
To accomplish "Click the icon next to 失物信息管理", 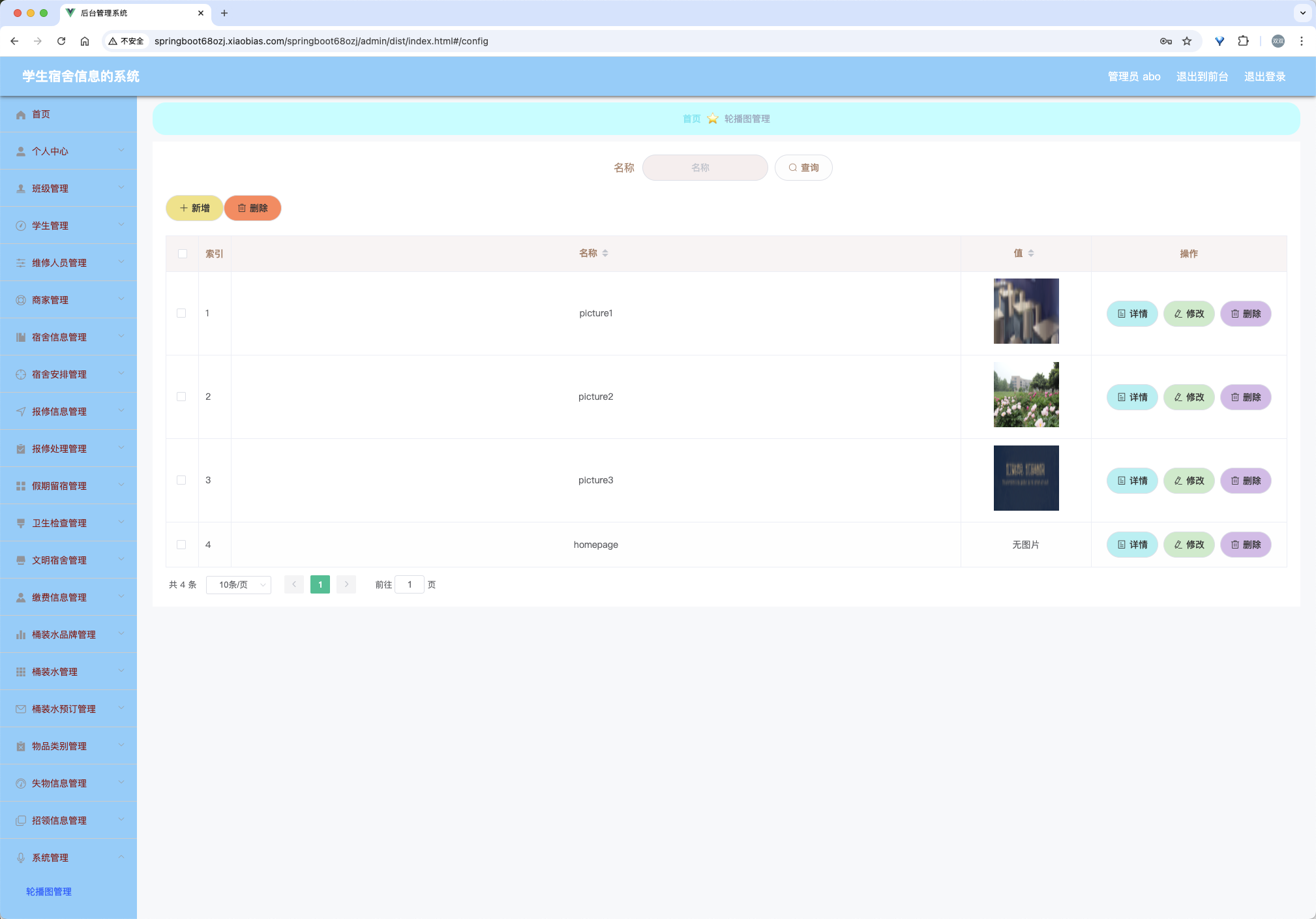I will pos(21,783).
